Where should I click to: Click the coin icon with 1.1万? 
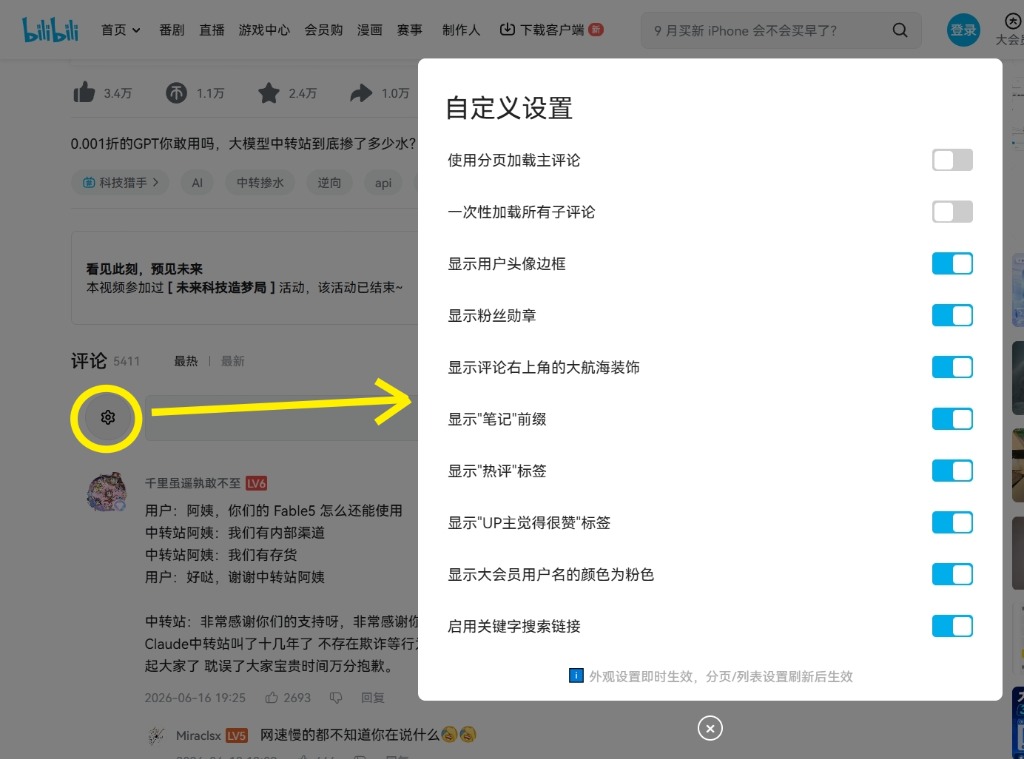tap(176, 93)
